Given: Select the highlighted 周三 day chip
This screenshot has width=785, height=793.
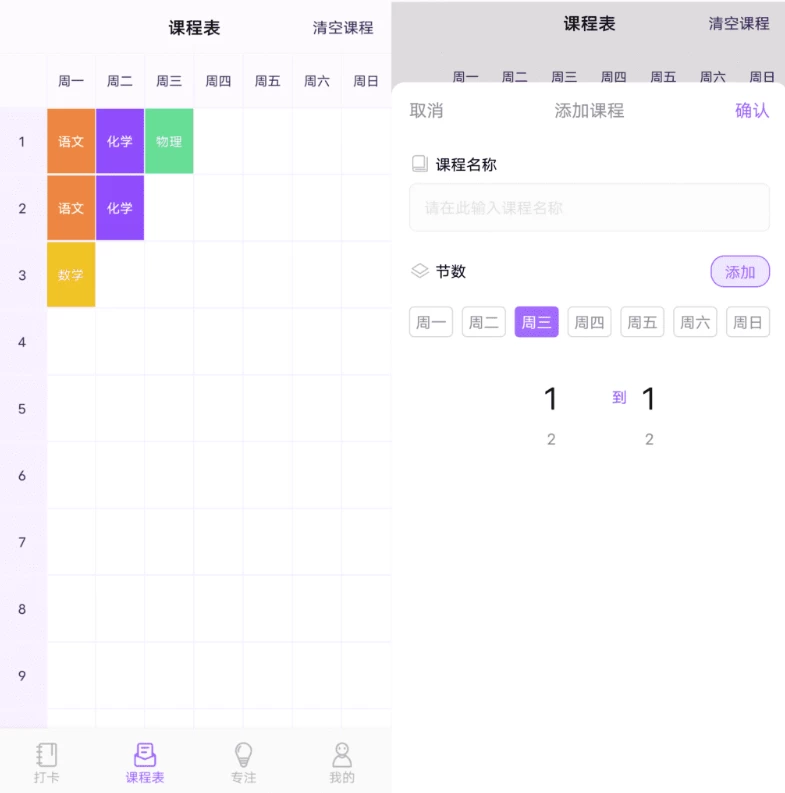Looking at the screenshot, I should (536, 322).
